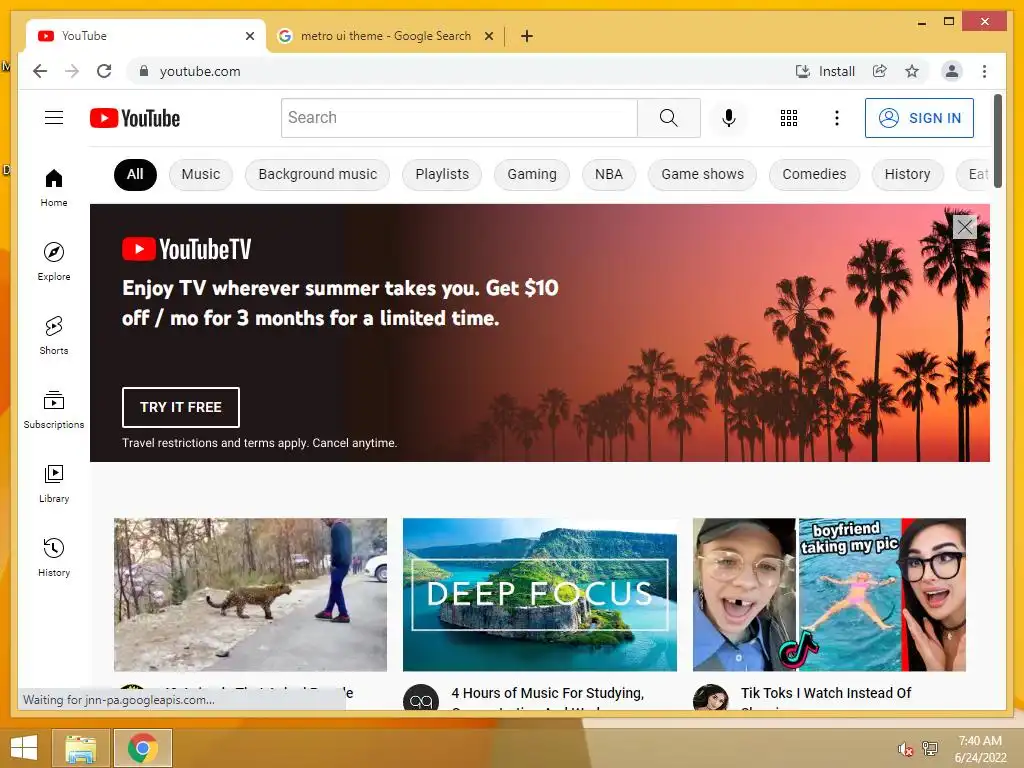Screen dimensions: 1024x768
Task: Open File Explorer from taskbar
Action: point(80,748)
